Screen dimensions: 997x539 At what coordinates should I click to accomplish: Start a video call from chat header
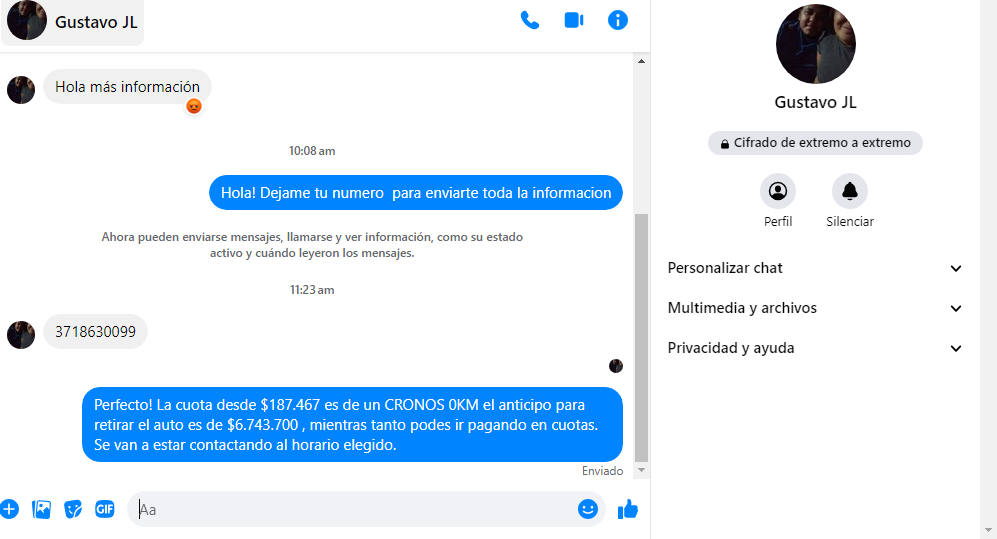574,20
